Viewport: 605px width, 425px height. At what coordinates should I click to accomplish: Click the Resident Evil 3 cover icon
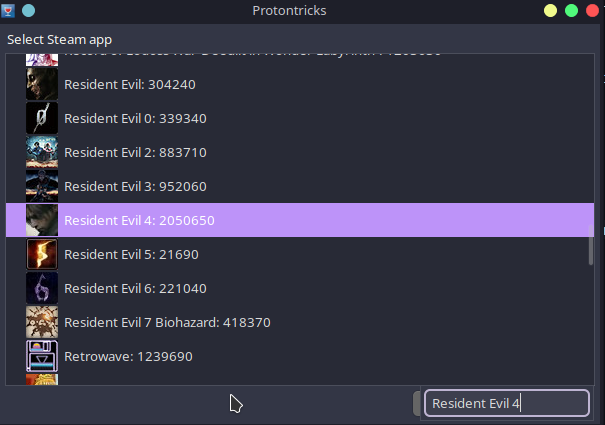click(42, 186)
